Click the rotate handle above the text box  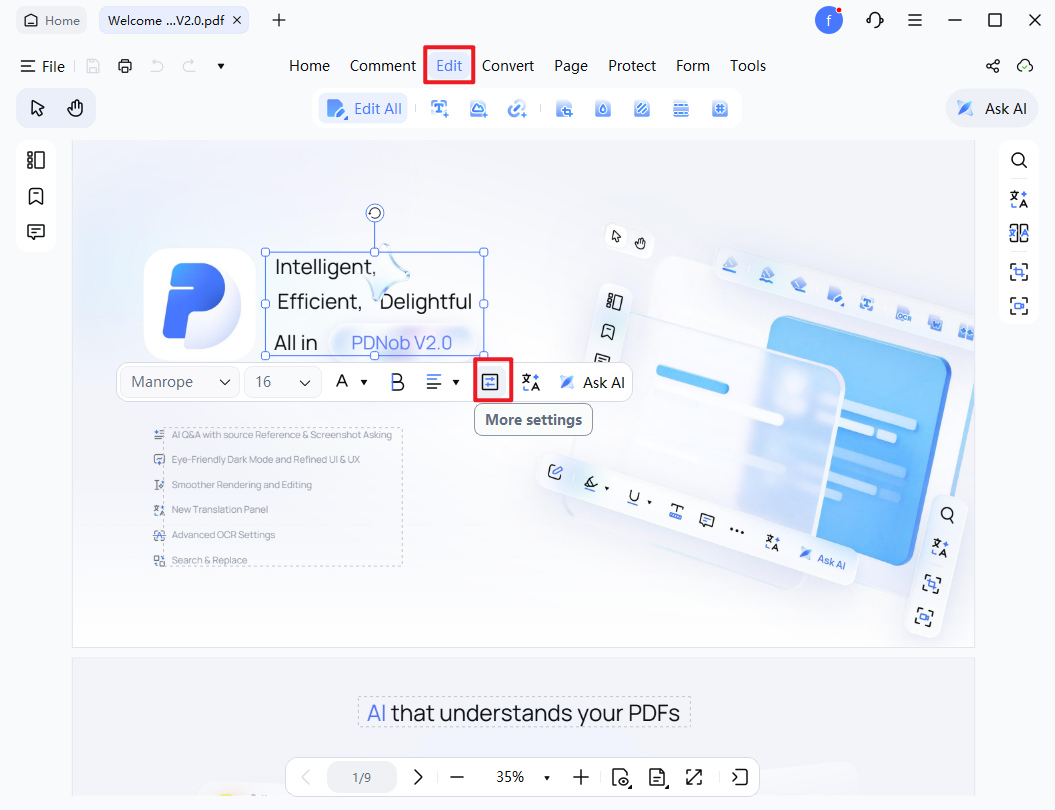pyautogui.click(x=375, y=213)
